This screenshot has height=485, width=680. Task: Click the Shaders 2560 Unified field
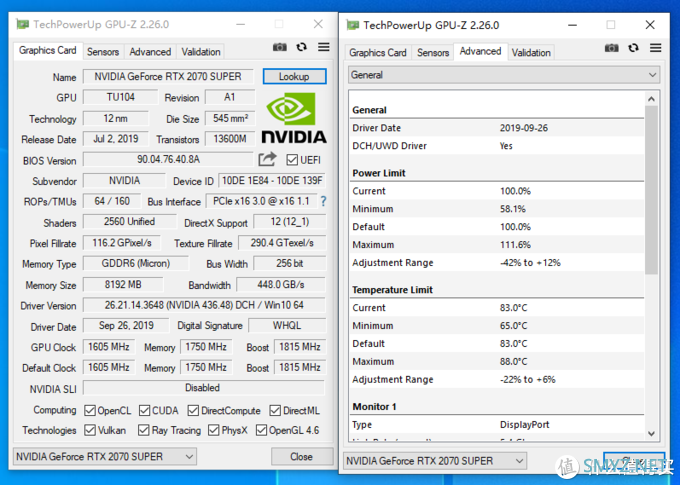[x=129, y=222]
